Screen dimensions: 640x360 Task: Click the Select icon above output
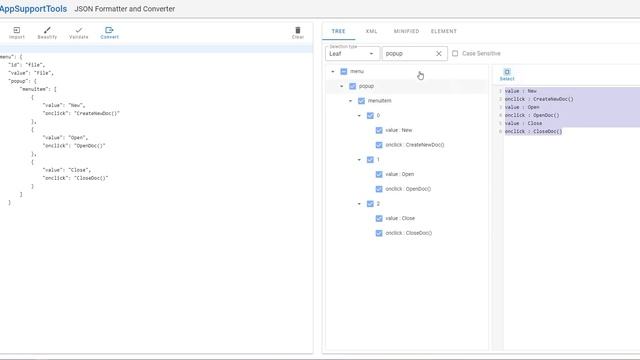tap(507, 72)
